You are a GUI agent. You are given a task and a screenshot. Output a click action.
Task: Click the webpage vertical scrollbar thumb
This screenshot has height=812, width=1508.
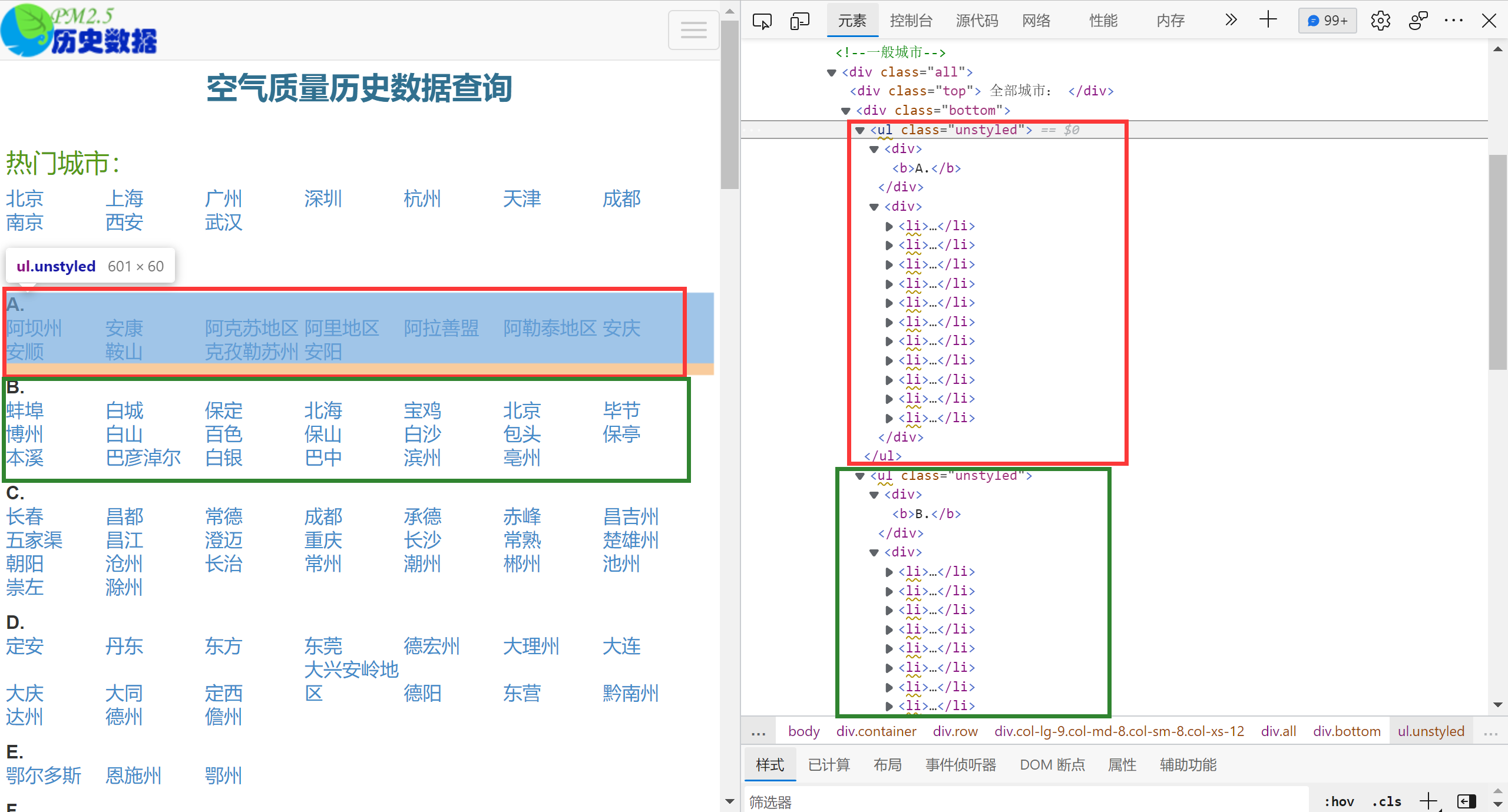tap(729, 106)
